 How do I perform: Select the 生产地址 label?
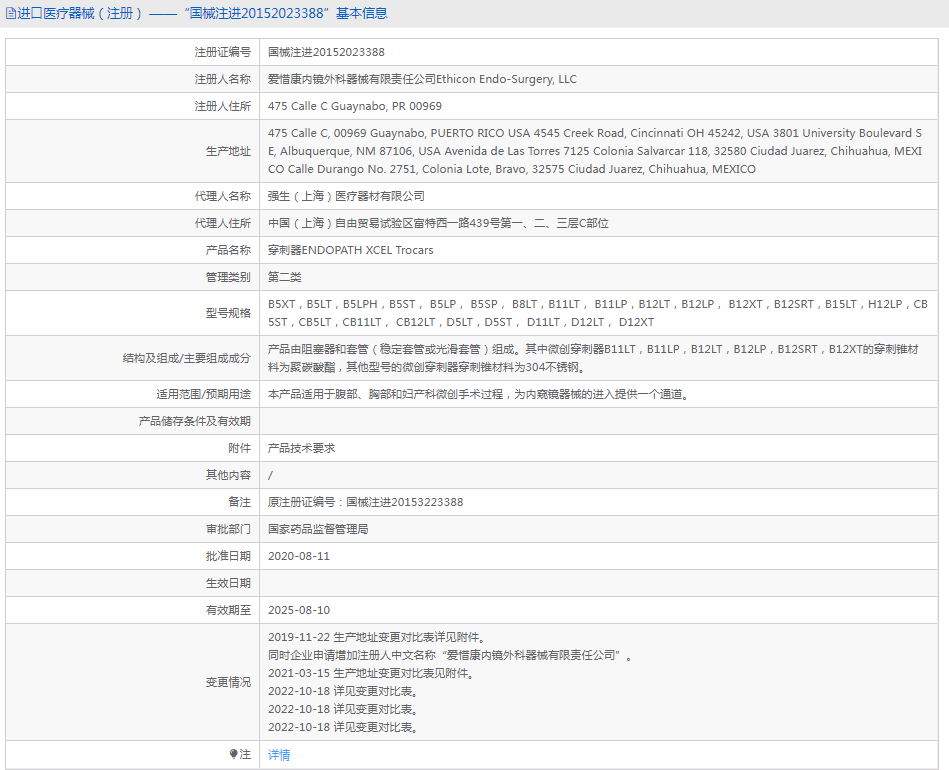click(x=228, y=151)
